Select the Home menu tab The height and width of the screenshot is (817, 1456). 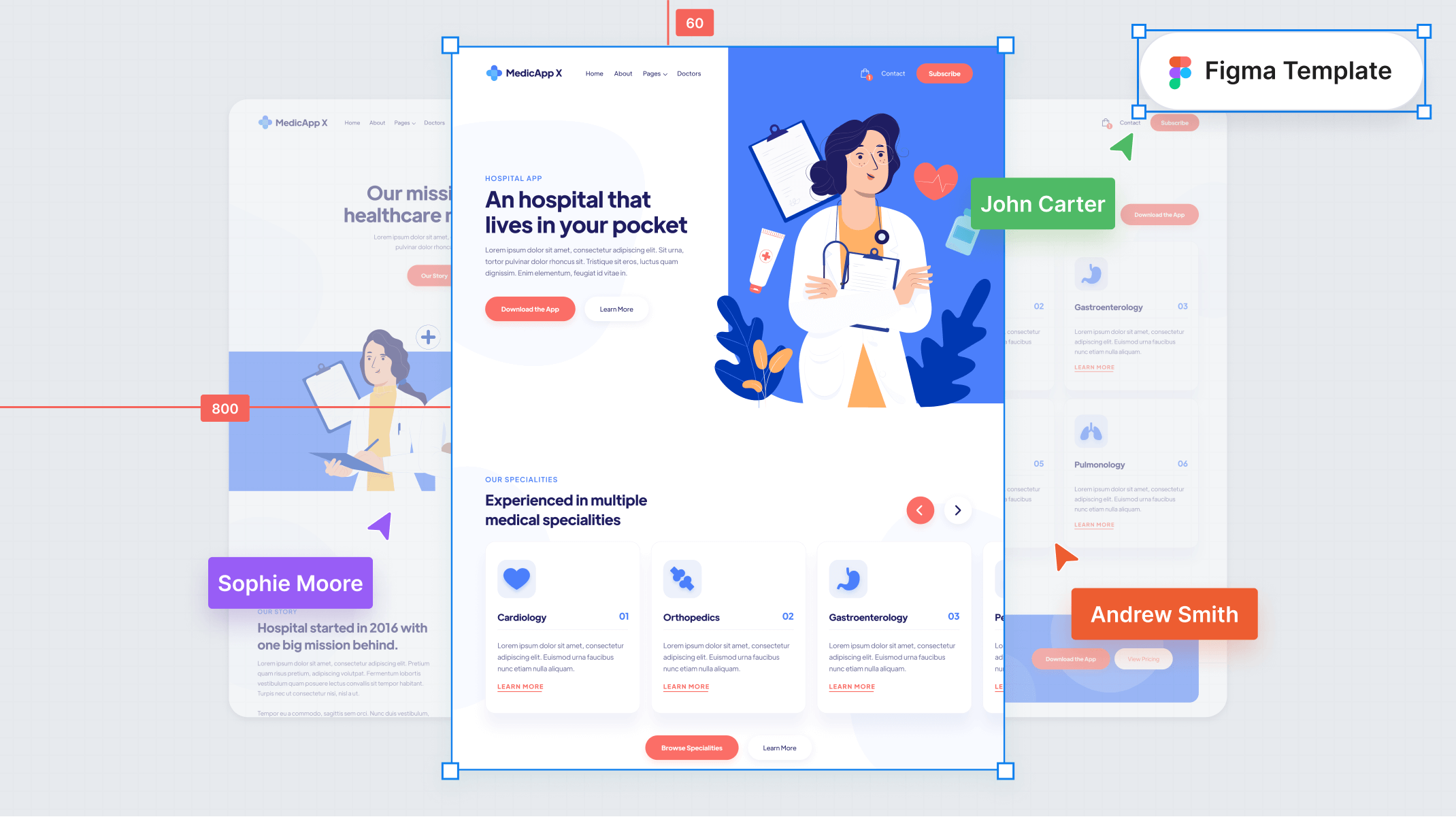pyautogui.click(x=594, y=73)
